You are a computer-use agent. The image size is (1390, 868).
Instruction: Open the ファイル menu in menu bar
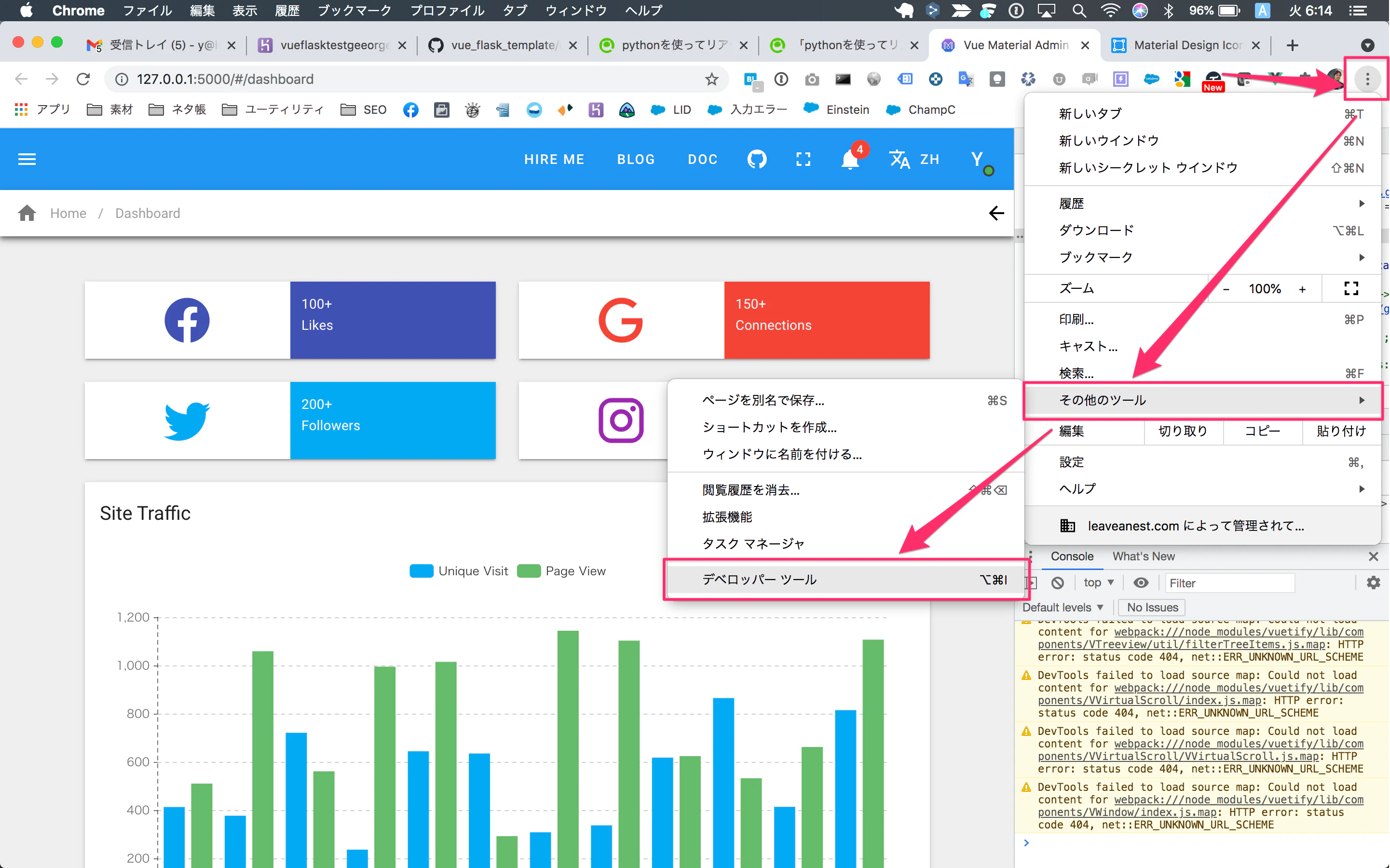(x=147, y=10)
